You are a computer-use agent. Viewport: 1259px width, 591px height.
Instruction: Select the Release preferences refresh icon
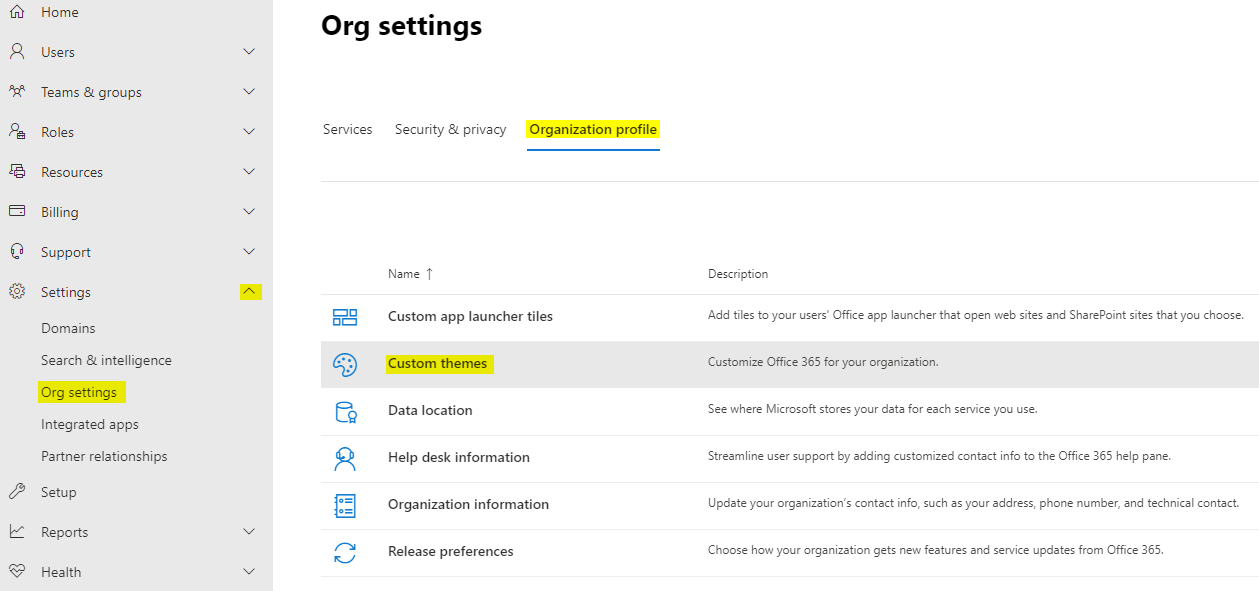coord(345,551)
